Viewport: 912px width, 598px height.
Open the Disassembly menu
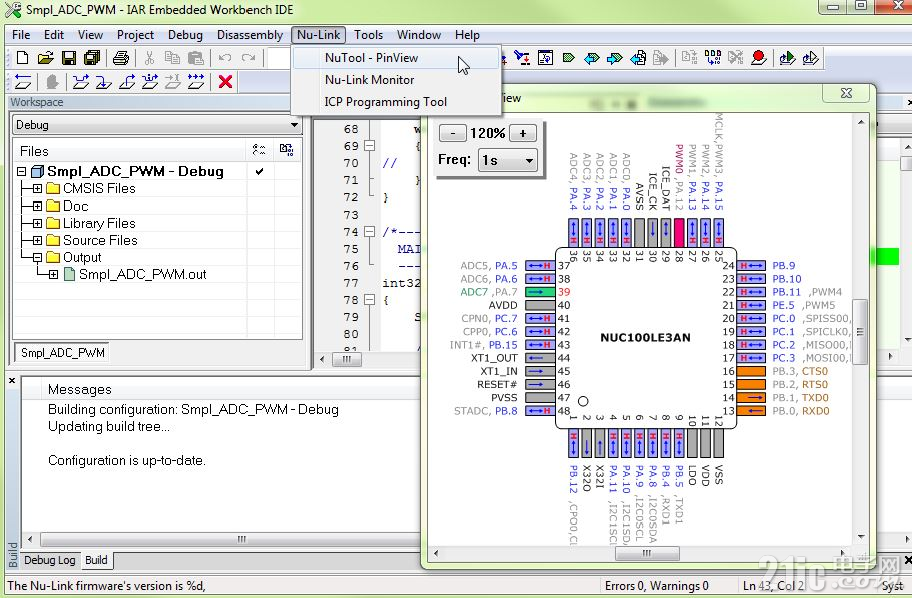(250, 35)
